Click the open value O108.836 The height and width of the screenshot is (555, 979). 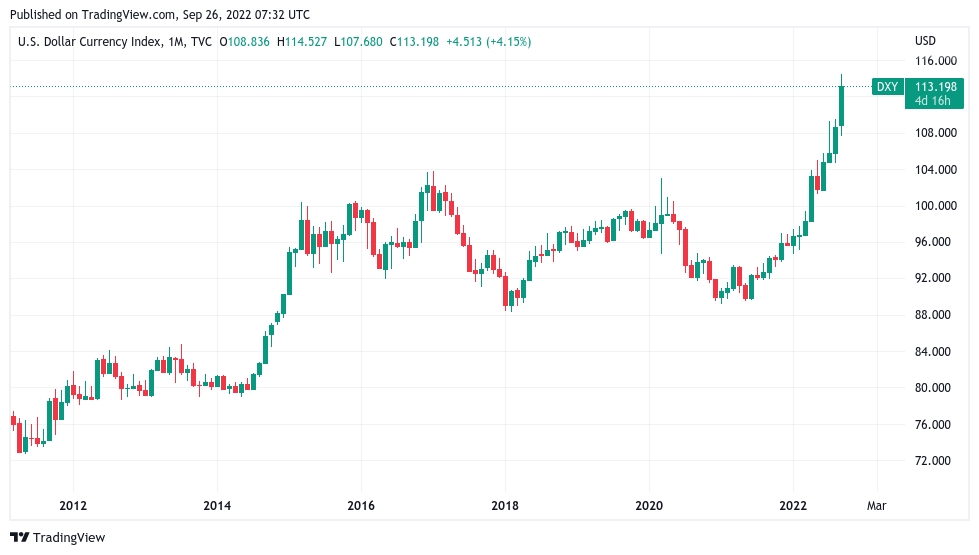(x=244, y=42)
